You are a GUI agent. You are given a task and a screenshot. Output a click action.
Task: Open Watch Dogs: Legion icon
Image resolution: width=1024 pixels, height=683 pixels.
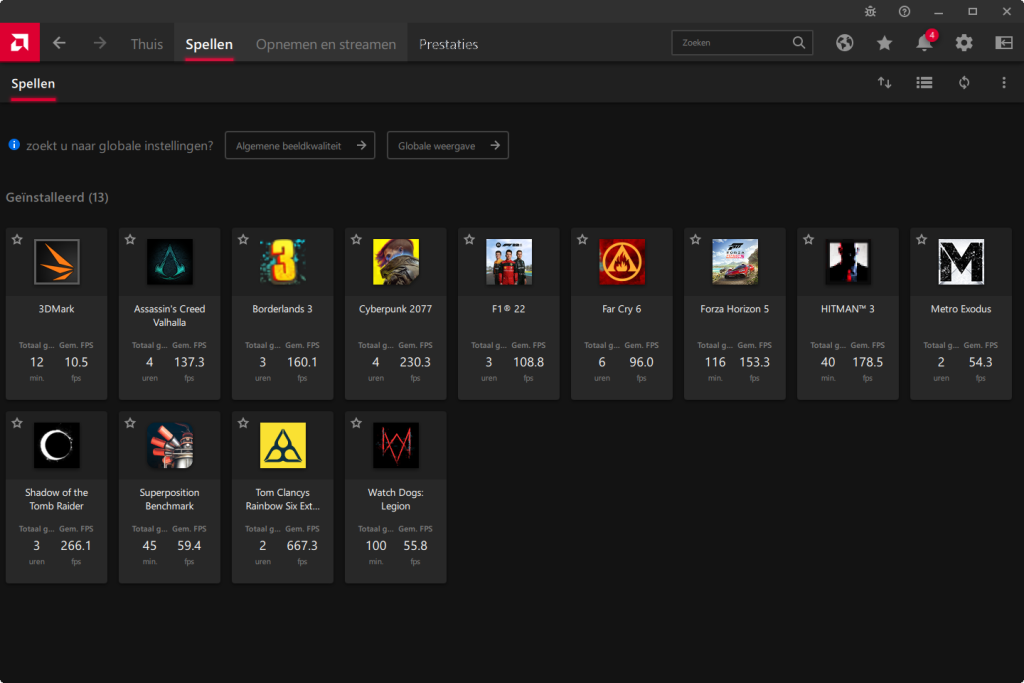tap(396, 445)
